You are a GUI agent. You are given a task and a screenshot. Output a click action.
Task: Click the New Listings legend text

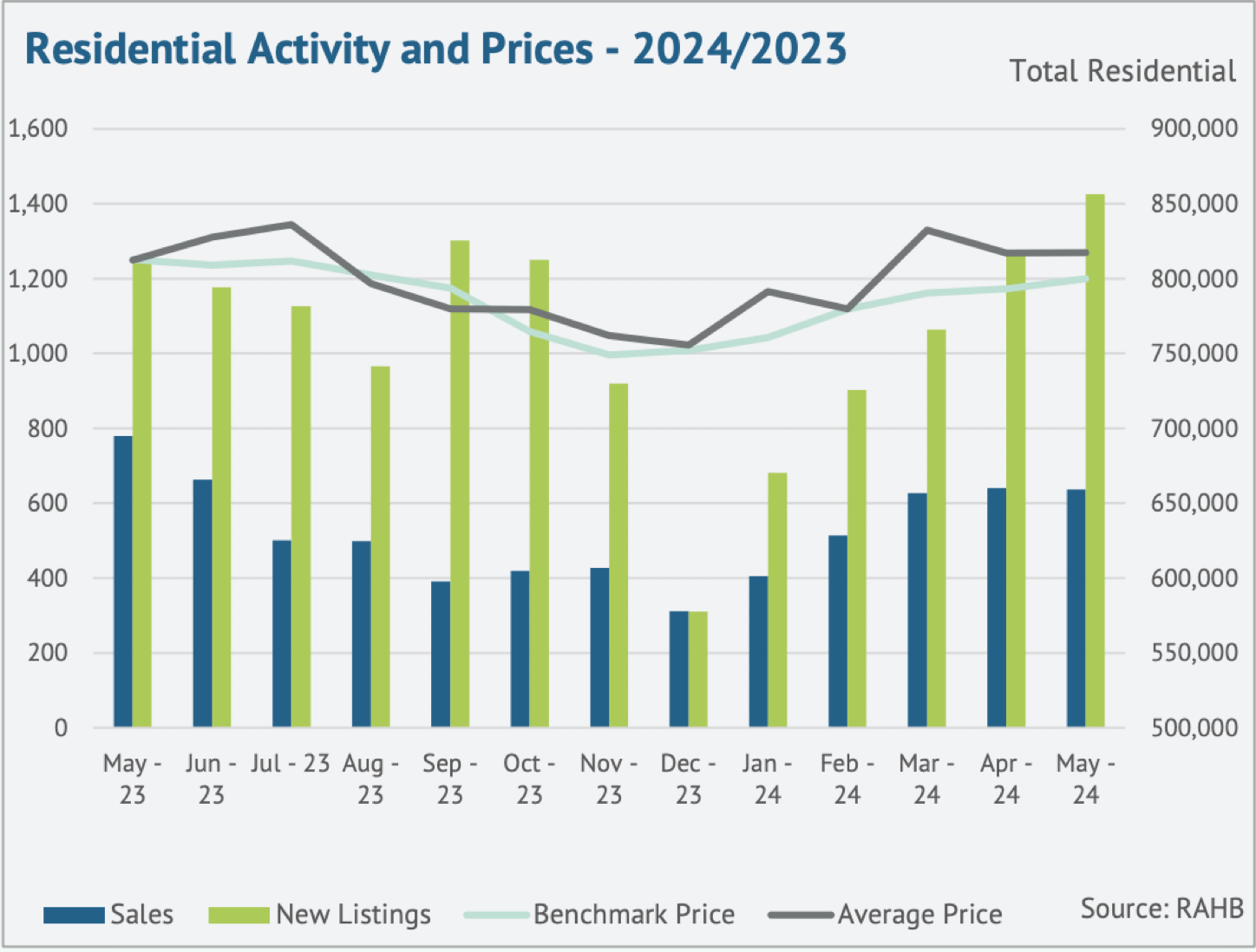[x=352, y=914]
